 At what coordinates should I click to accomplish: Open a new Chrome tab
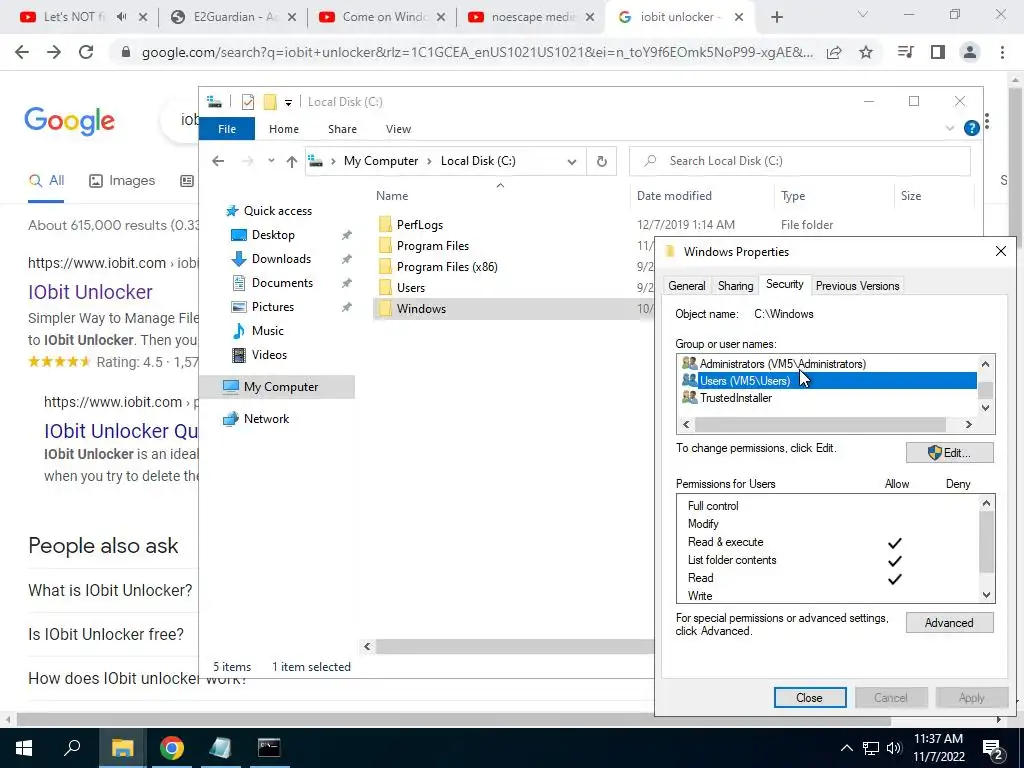(x=776, y=17)
